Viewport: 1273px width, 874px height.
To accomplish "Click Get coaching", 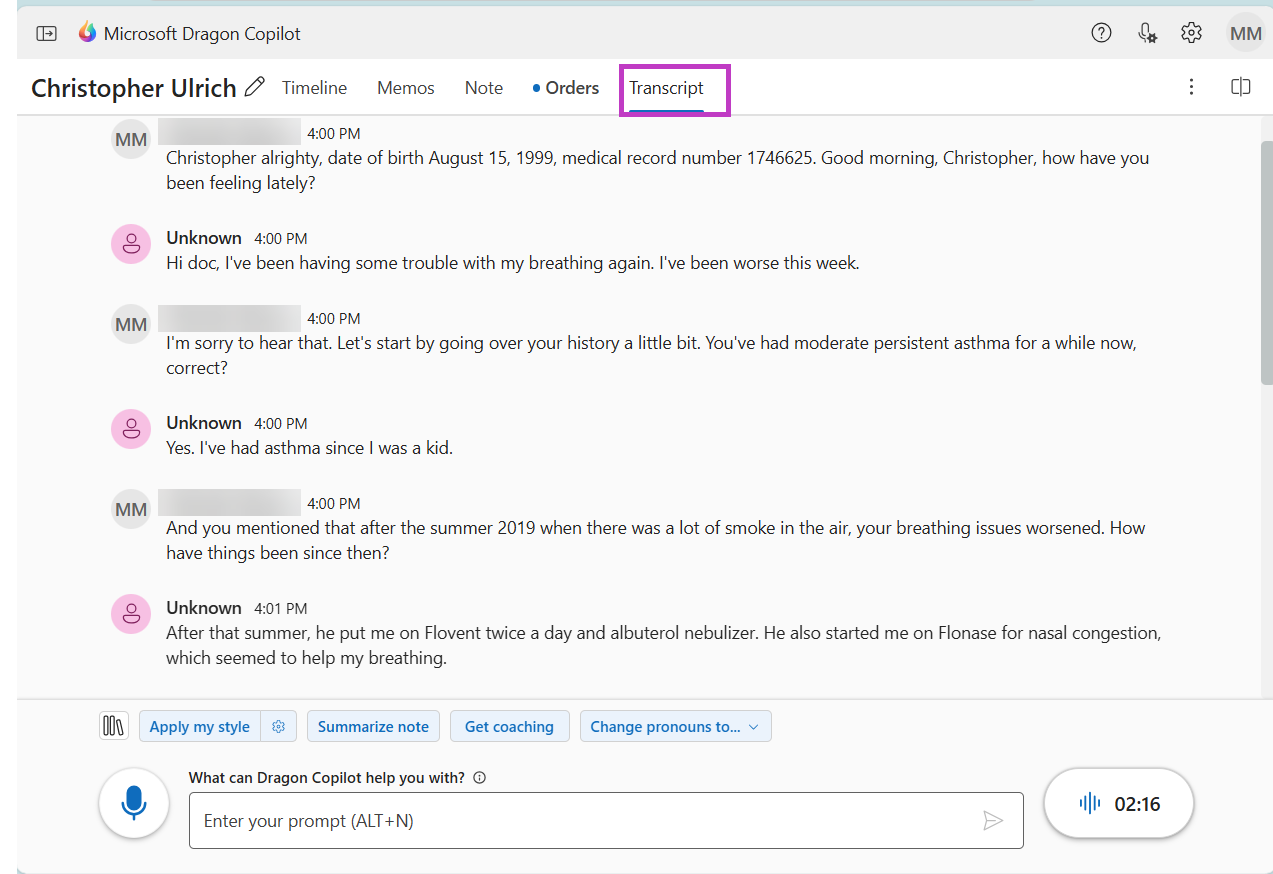I will (x=509, y=726).
